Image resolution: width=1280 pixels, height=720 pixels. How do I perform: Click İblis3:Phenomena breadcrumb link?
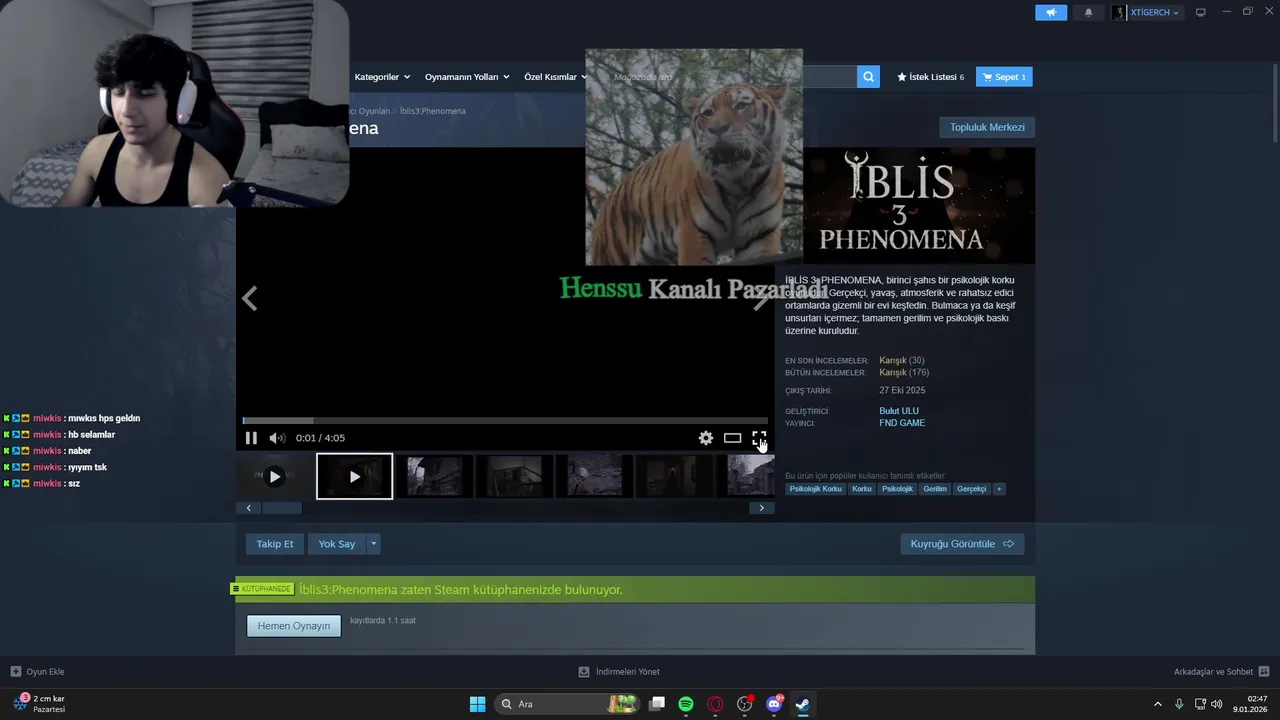(x=433, y=111)
